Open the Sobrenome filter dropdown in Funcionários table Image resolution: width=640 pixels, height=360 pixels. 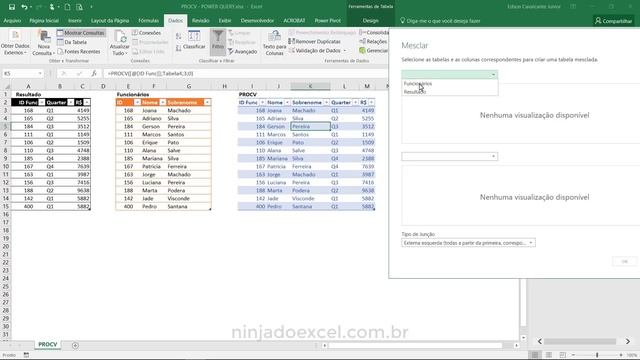click(207, 102)
